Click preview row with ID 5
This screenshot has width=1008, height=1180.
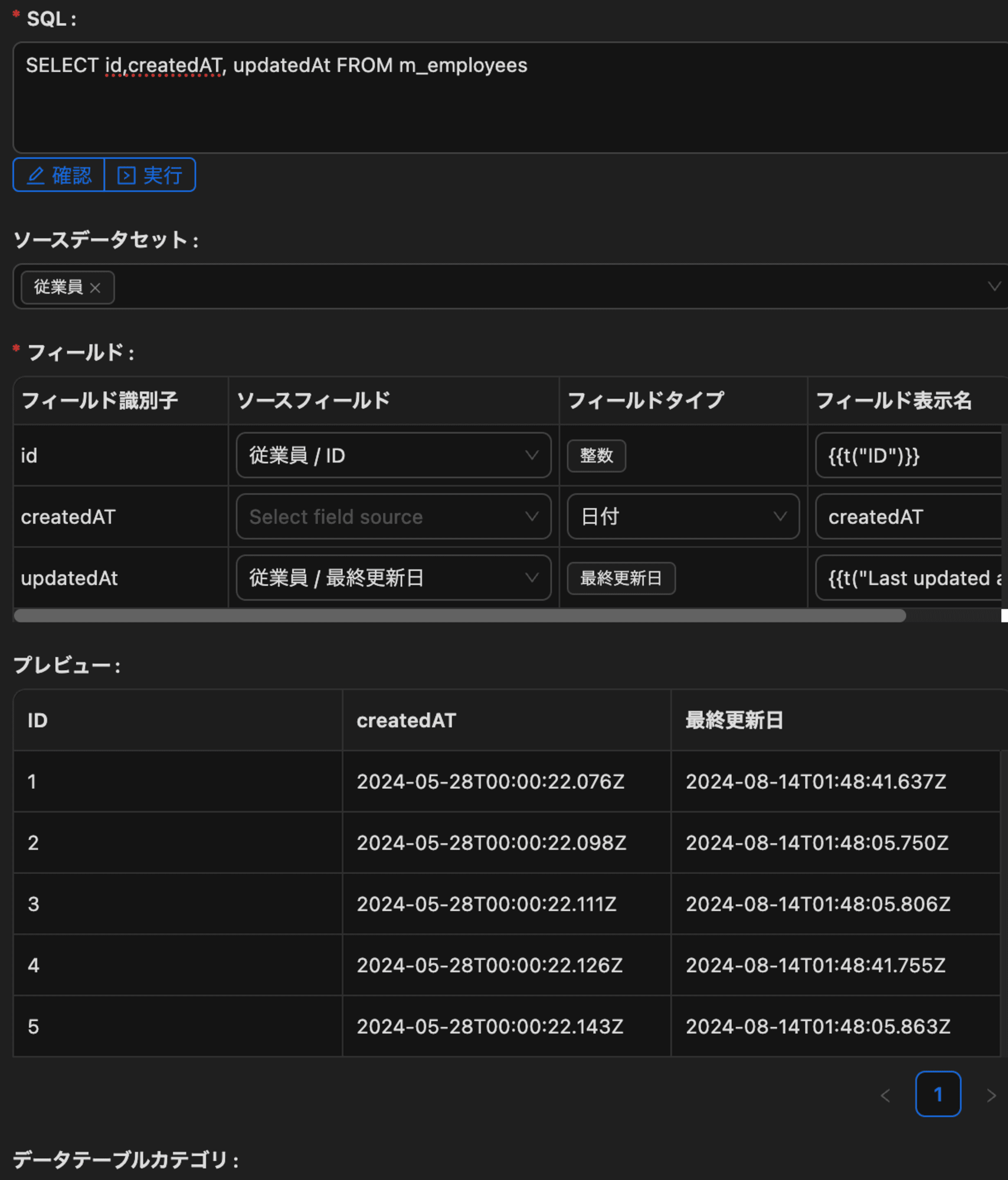point(508,1027)
